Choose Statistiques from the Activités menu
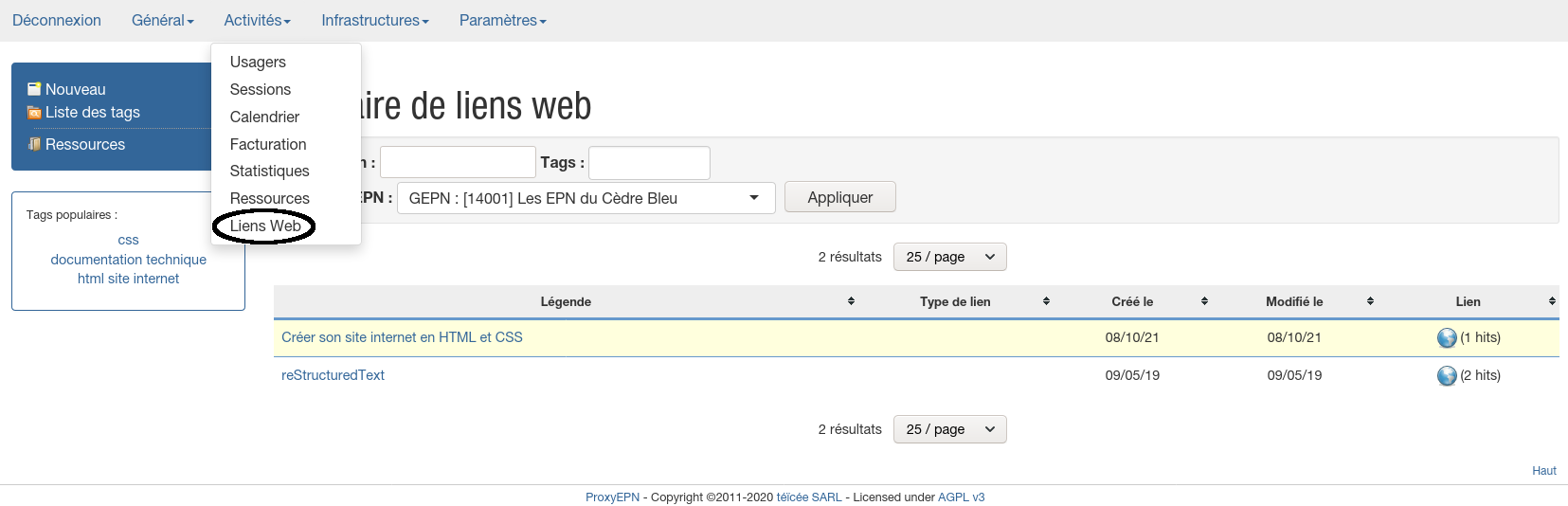Screen dimensions: 1568x506 (x=269, y=171)
